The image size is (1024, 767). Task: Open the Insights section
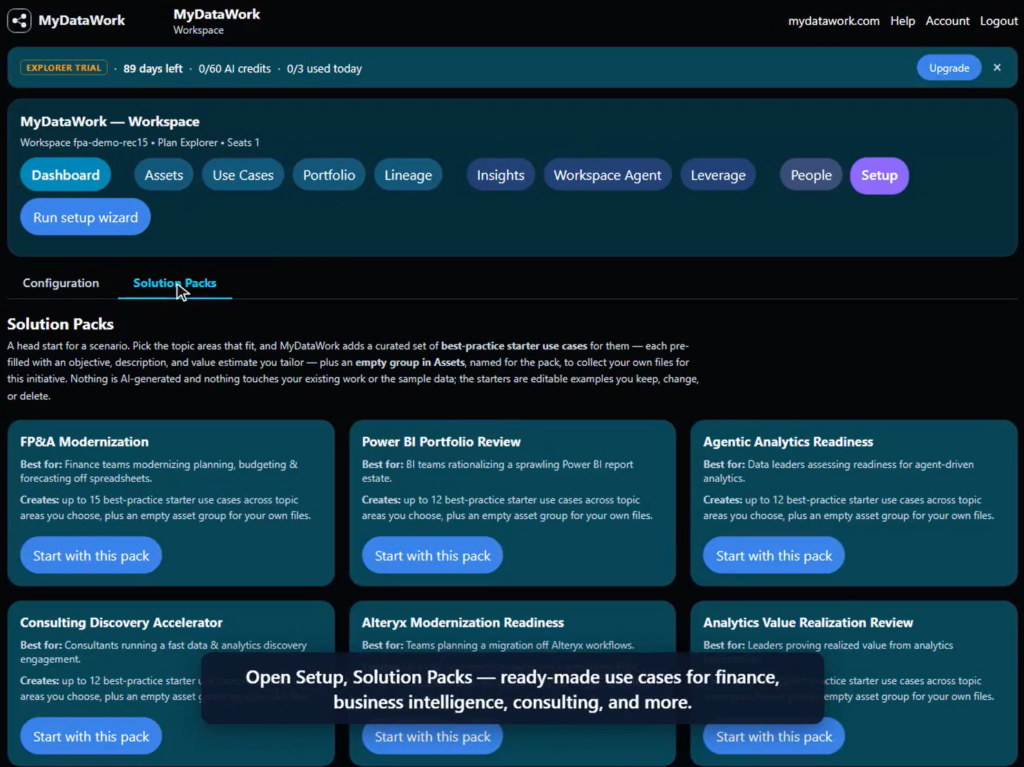[x=500, y=175]
